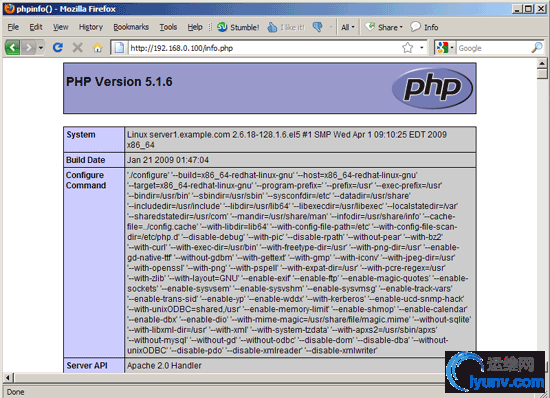Click the magnifier search icon
550x398 pixels.
(537, 48)
